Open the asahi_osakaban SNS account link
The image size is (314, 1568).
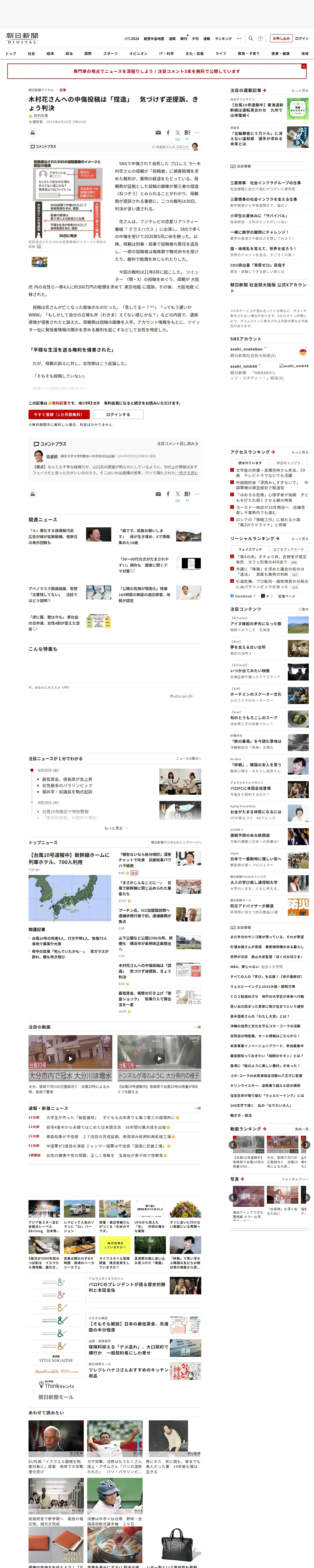(x=246, y=349)
